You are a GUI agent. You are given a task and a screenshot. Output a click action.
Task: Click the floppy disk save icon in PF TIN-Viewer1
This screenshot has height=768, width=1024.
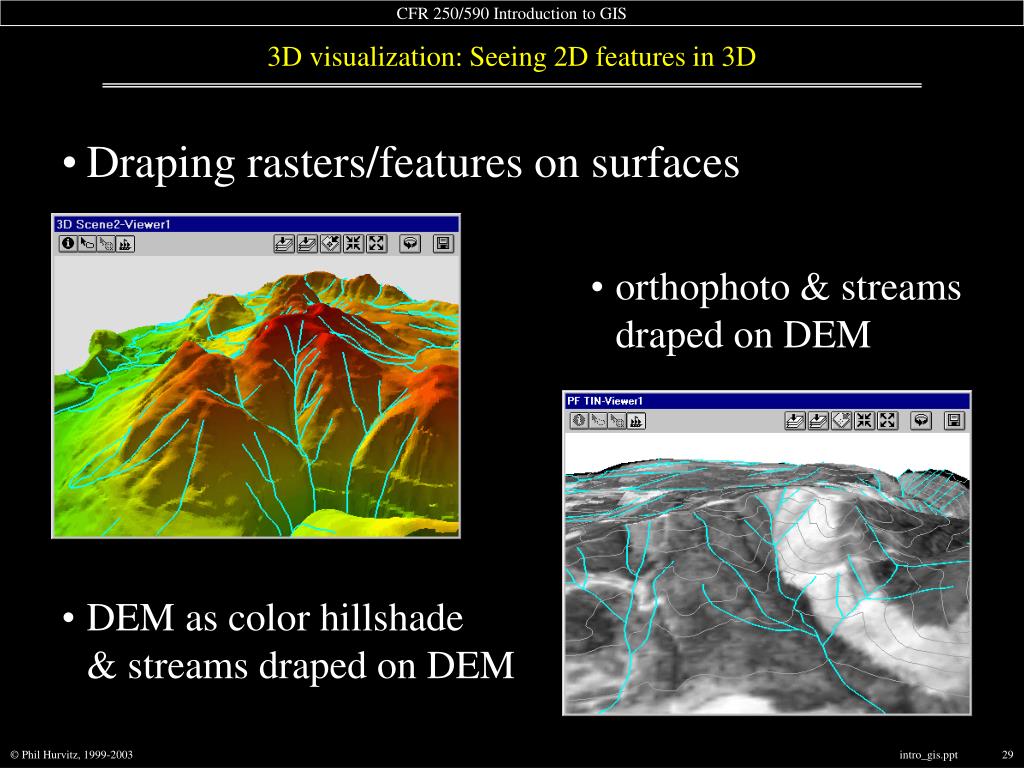click(954, 421)
